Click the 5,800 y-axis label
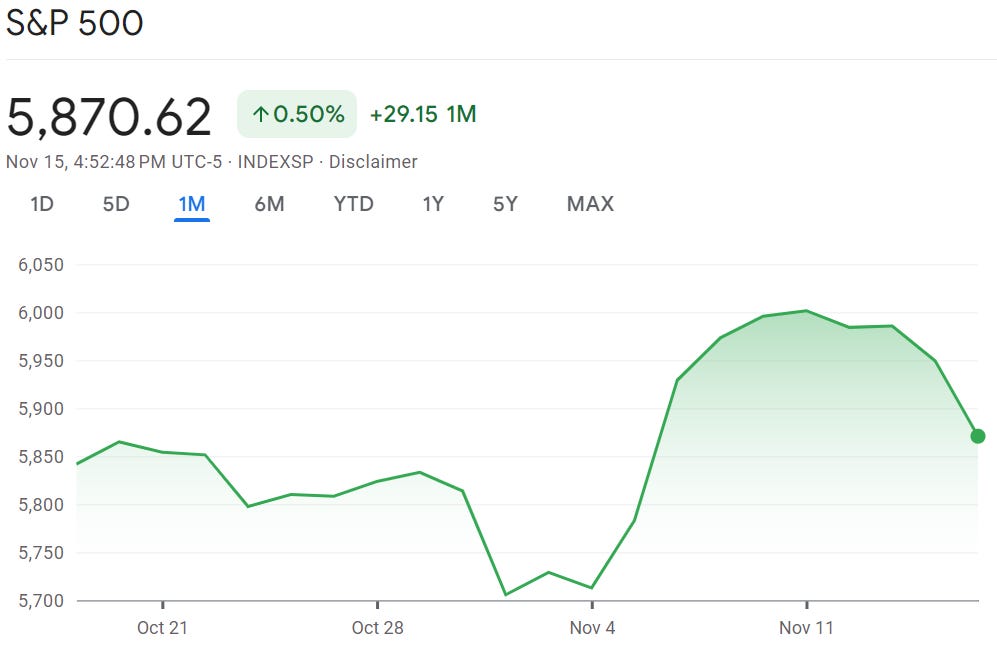 point(41,505)
